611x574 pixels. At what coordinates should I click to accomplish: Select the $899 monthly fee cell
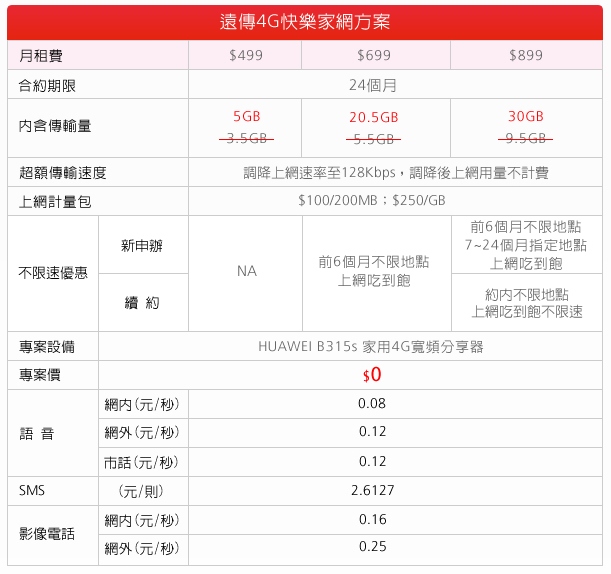[x=526, y=55]
